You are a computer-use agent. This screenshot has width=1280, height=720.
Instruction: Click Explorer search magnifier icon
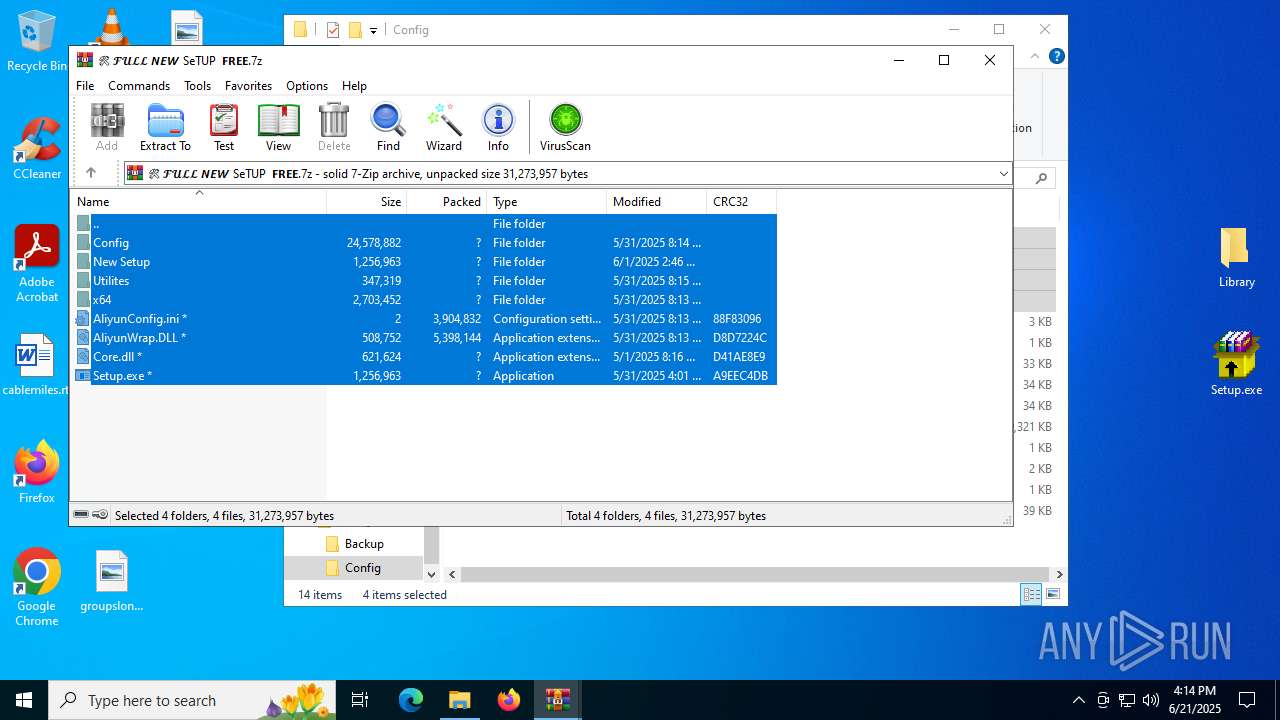tap(1041, 178)
